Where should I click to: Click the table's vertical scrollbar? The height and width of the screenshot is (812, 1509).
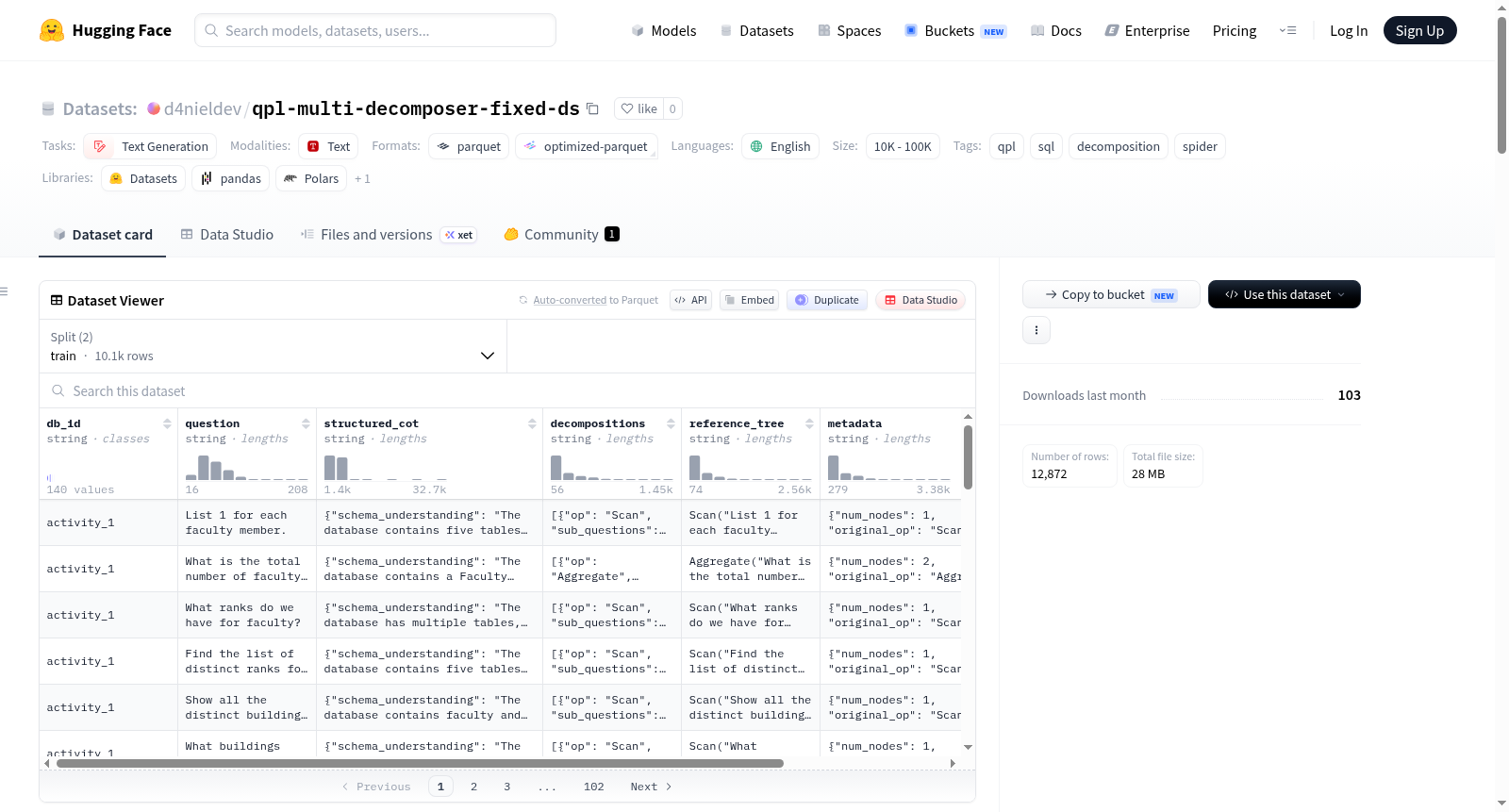click(x=968, y=457)
